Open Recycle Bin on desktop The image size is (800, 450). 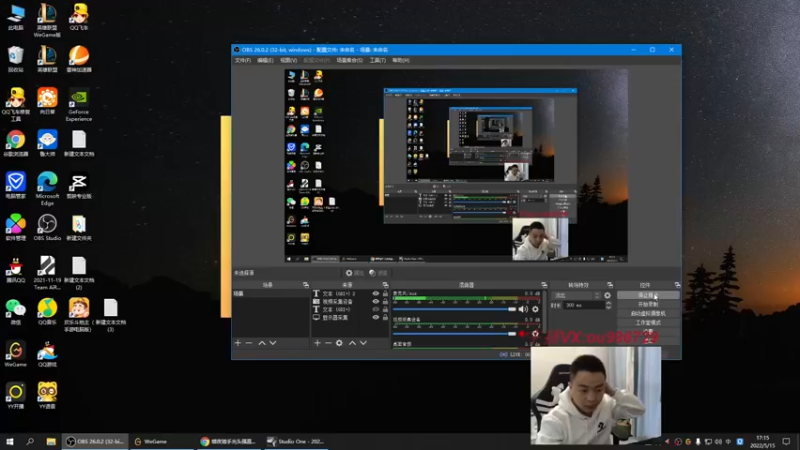pyautogui.click(x=15, y=59)
